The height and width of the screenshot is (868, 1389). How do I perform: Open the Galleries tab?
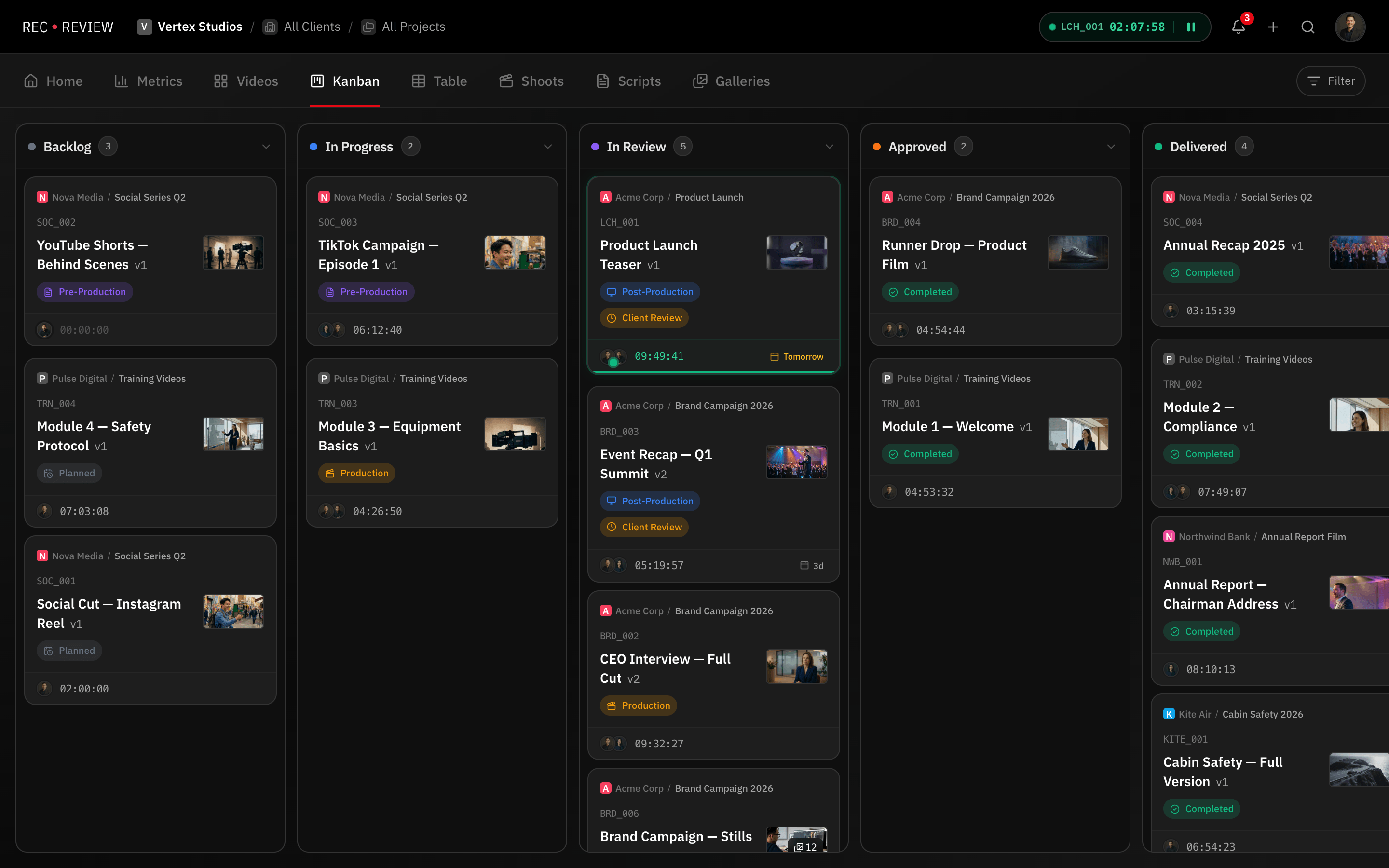pyautogui.click(x=731, y=81)
